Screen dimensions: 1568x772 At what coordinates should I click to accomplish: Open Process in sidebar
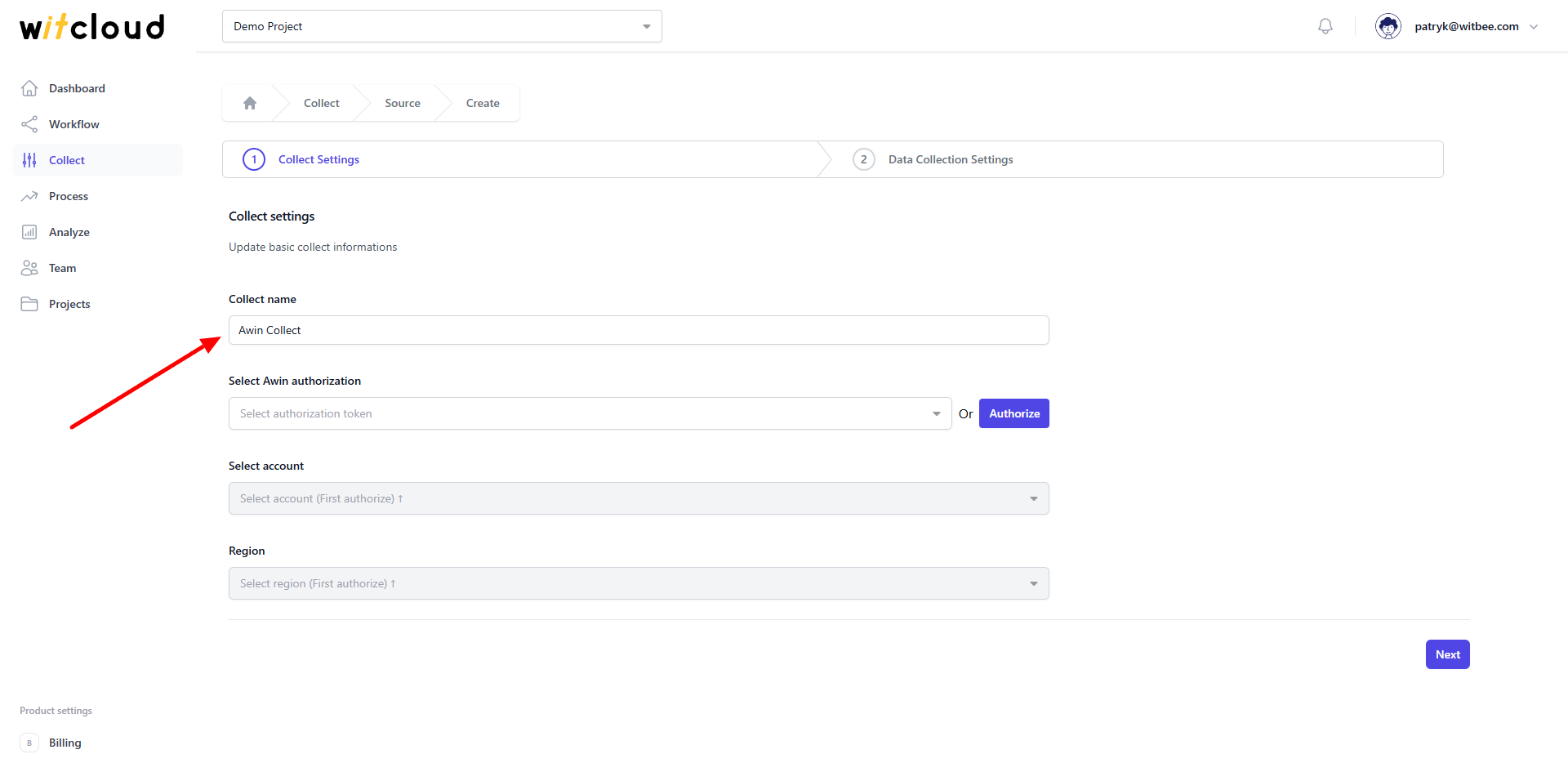pyautogui.click(x=98, y=196)
